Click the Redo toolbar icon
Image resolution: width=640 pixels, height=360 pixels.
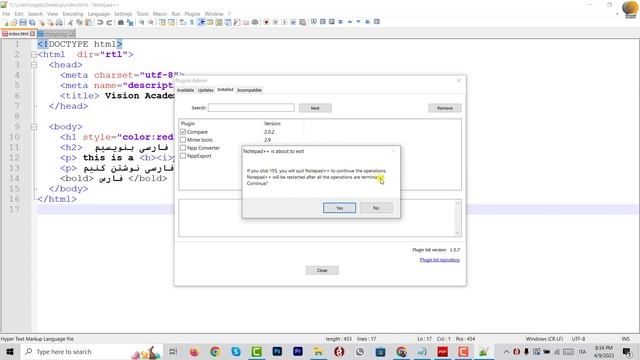click(109, 22)
